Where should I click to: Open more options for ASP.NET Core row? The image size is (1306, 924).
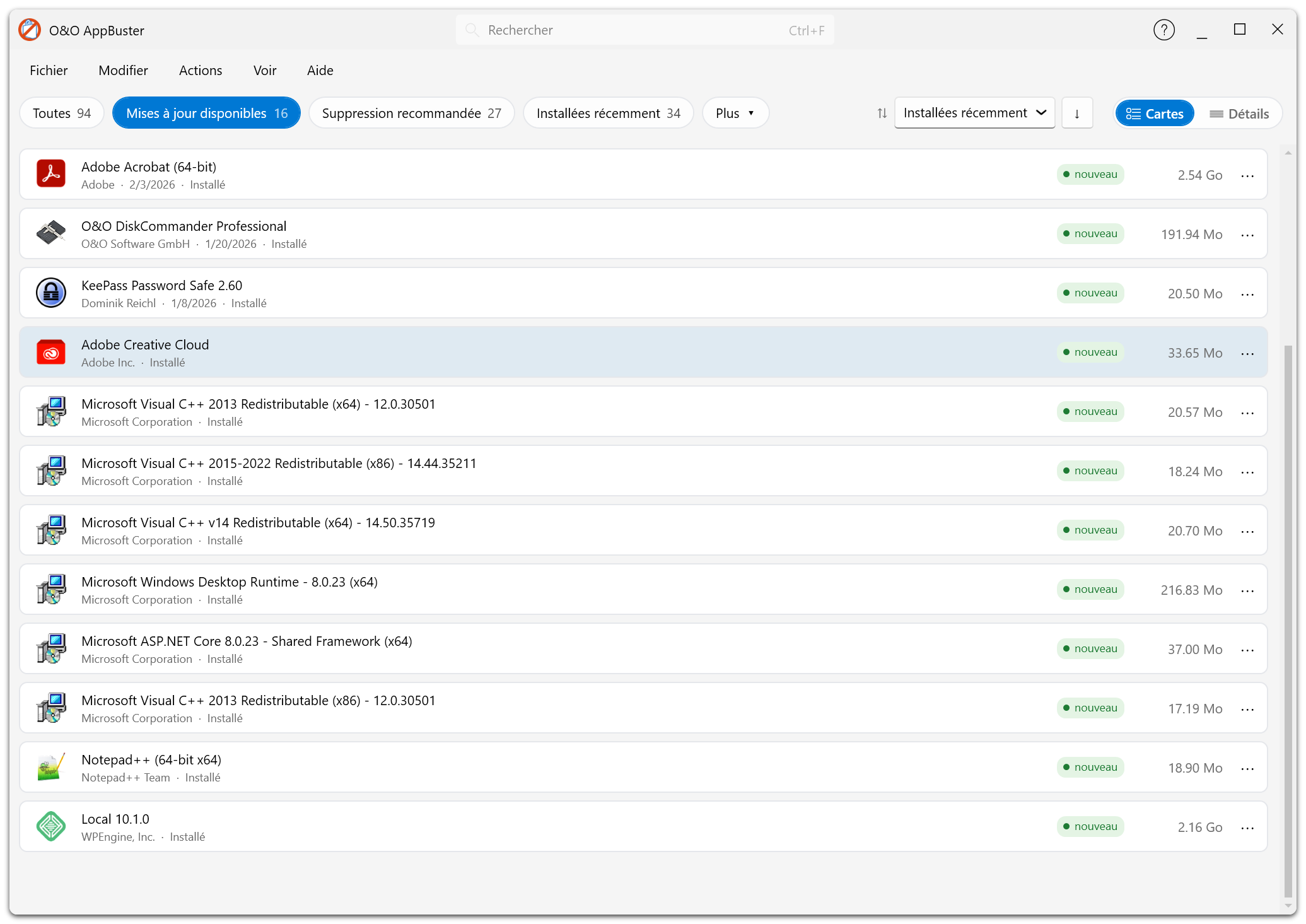1247,650
